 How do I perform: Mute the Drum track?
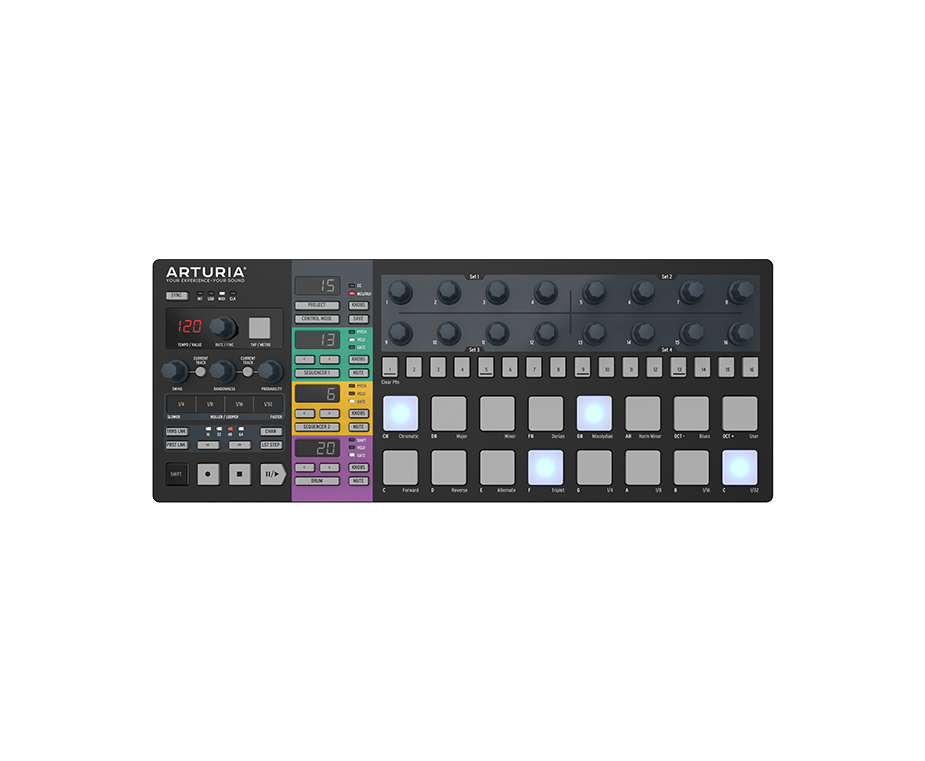358,481
